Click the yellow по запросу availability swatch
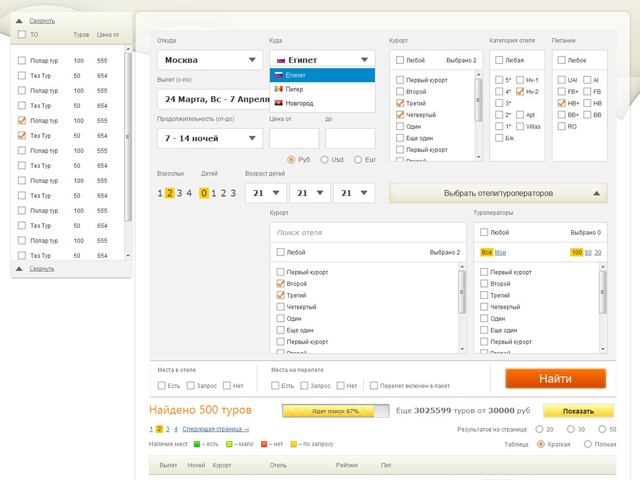Viewport: 640px width, 480px height. point(293,444)
